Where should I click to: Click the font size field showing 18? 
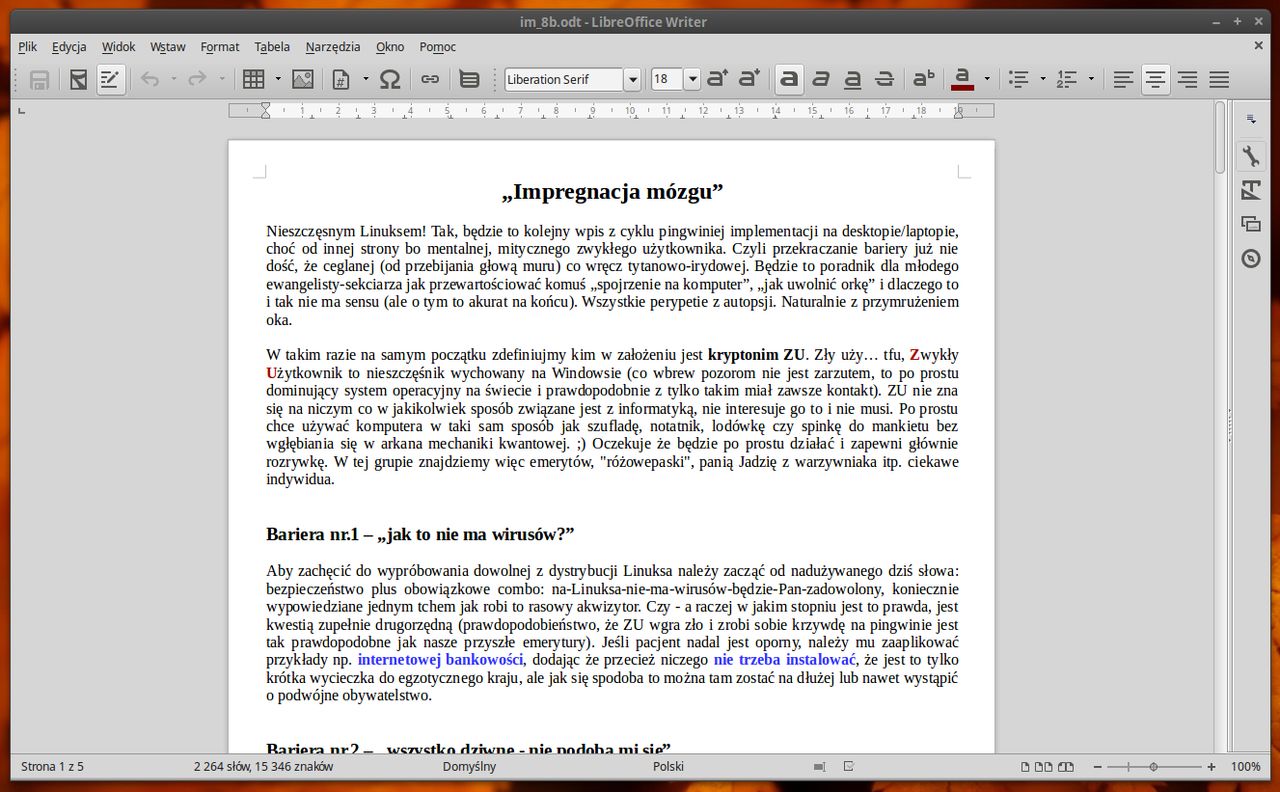pyautogui.click(x=667, y=79)
